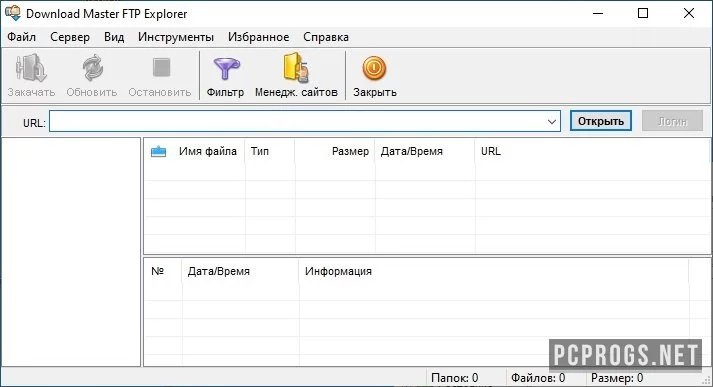Click the orange Закрыть power icon

pyautogui.click(x=374, y=68)
